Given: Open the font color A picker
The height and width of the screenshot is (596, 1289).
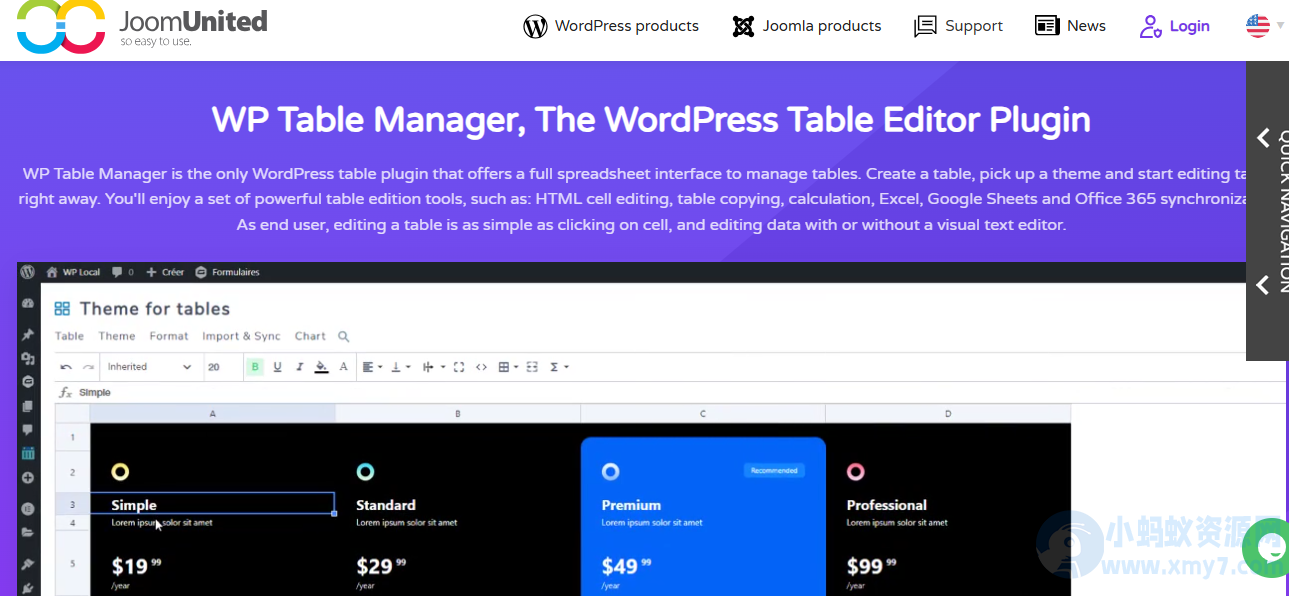Looking at the screenshot, I should coord(343,367).
